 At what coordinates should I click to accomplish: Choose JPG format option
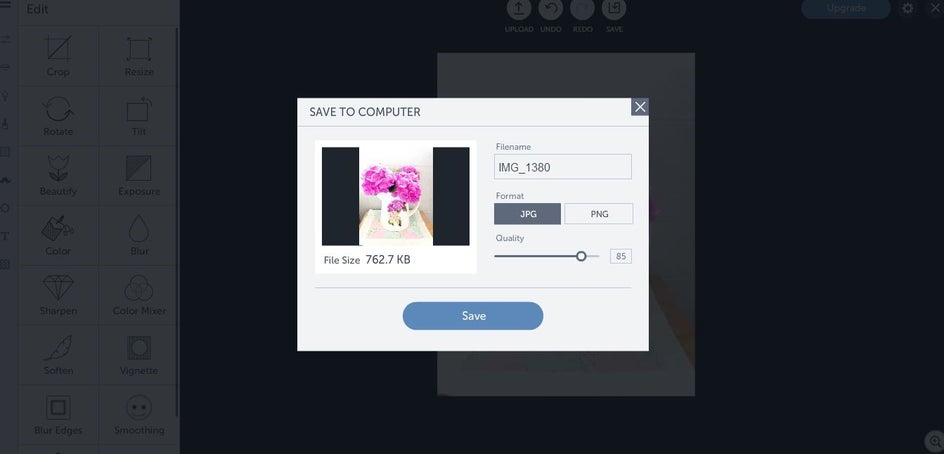[527, 214]
